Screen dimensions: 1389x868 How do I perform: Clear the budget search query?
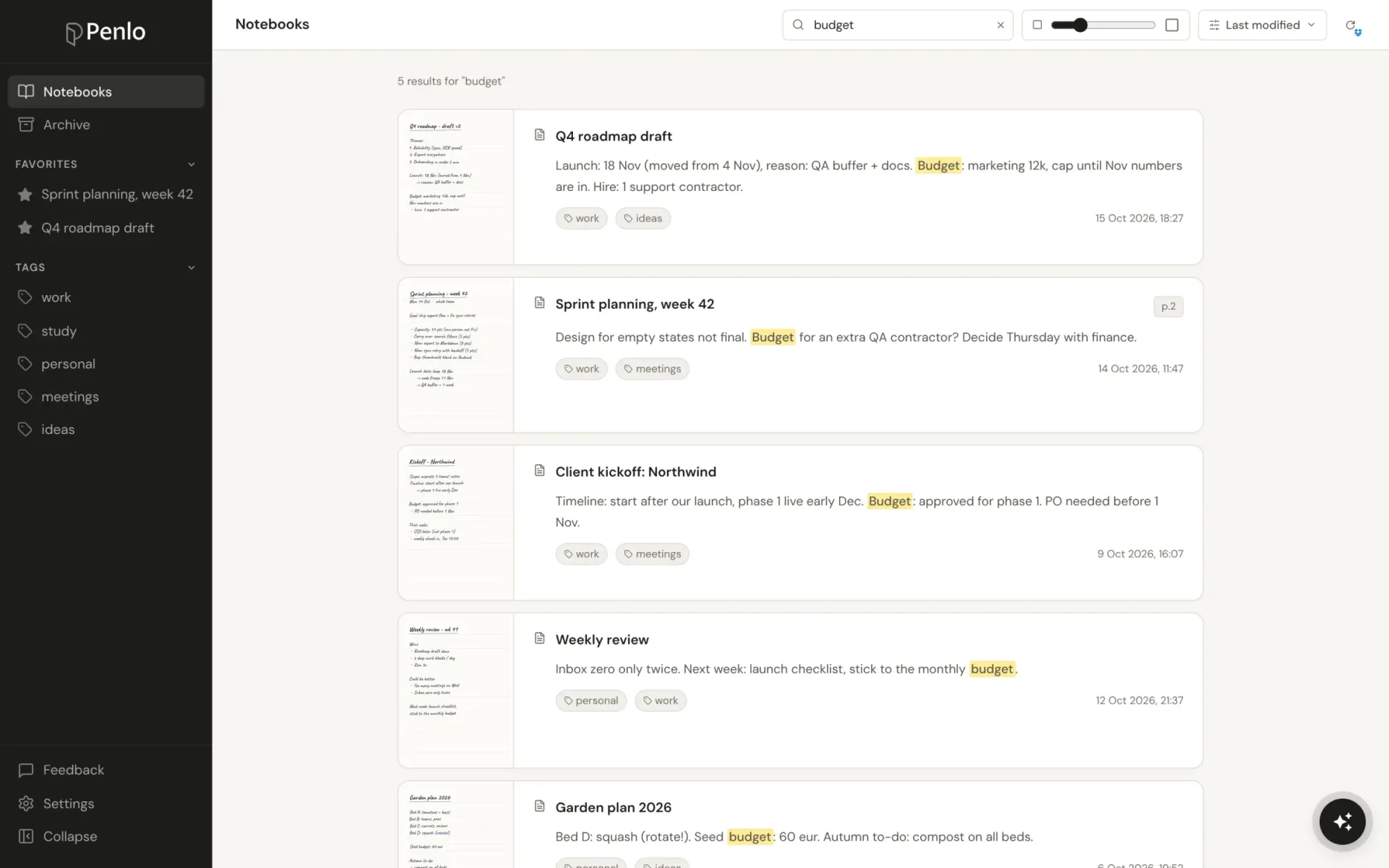point(1001,25)
